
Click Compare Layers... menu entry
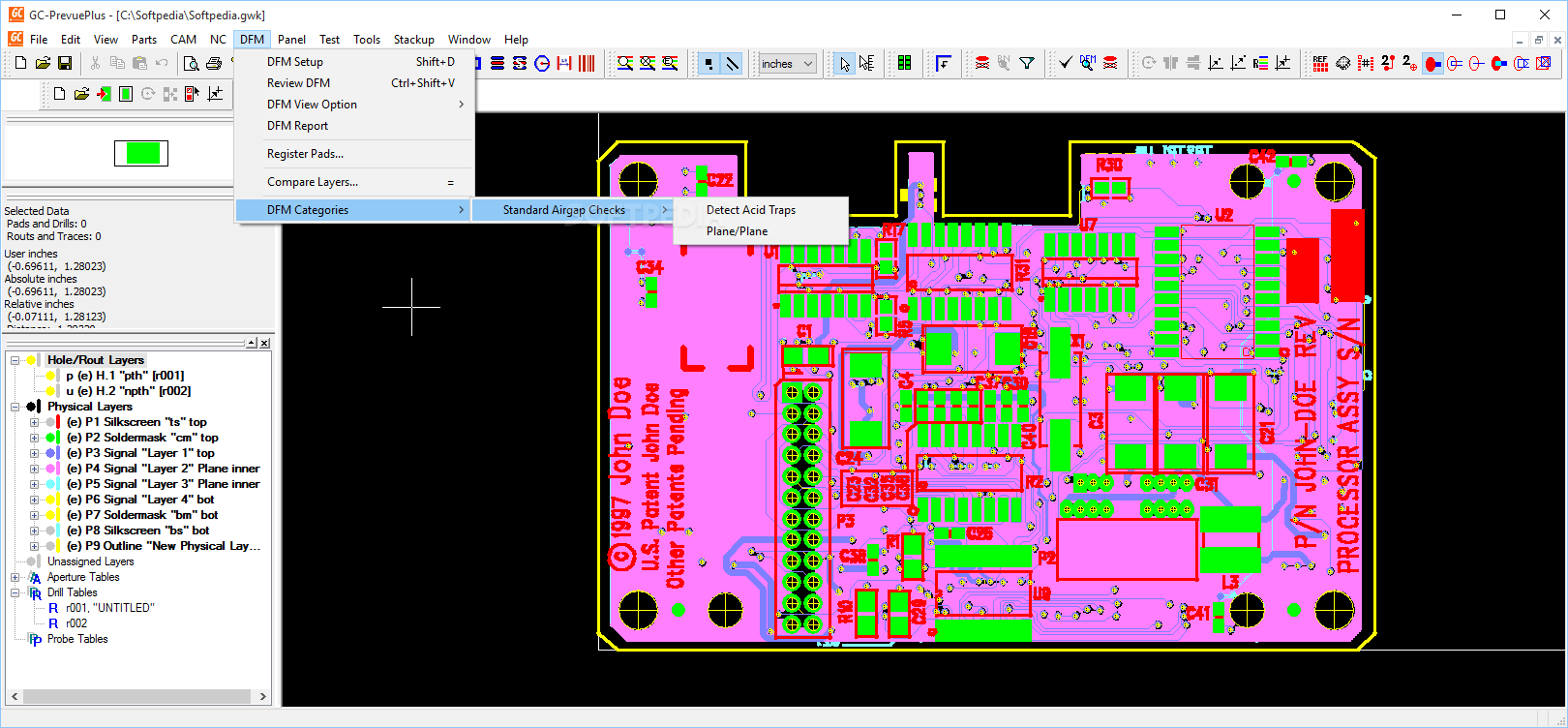[x=354, y=182]
